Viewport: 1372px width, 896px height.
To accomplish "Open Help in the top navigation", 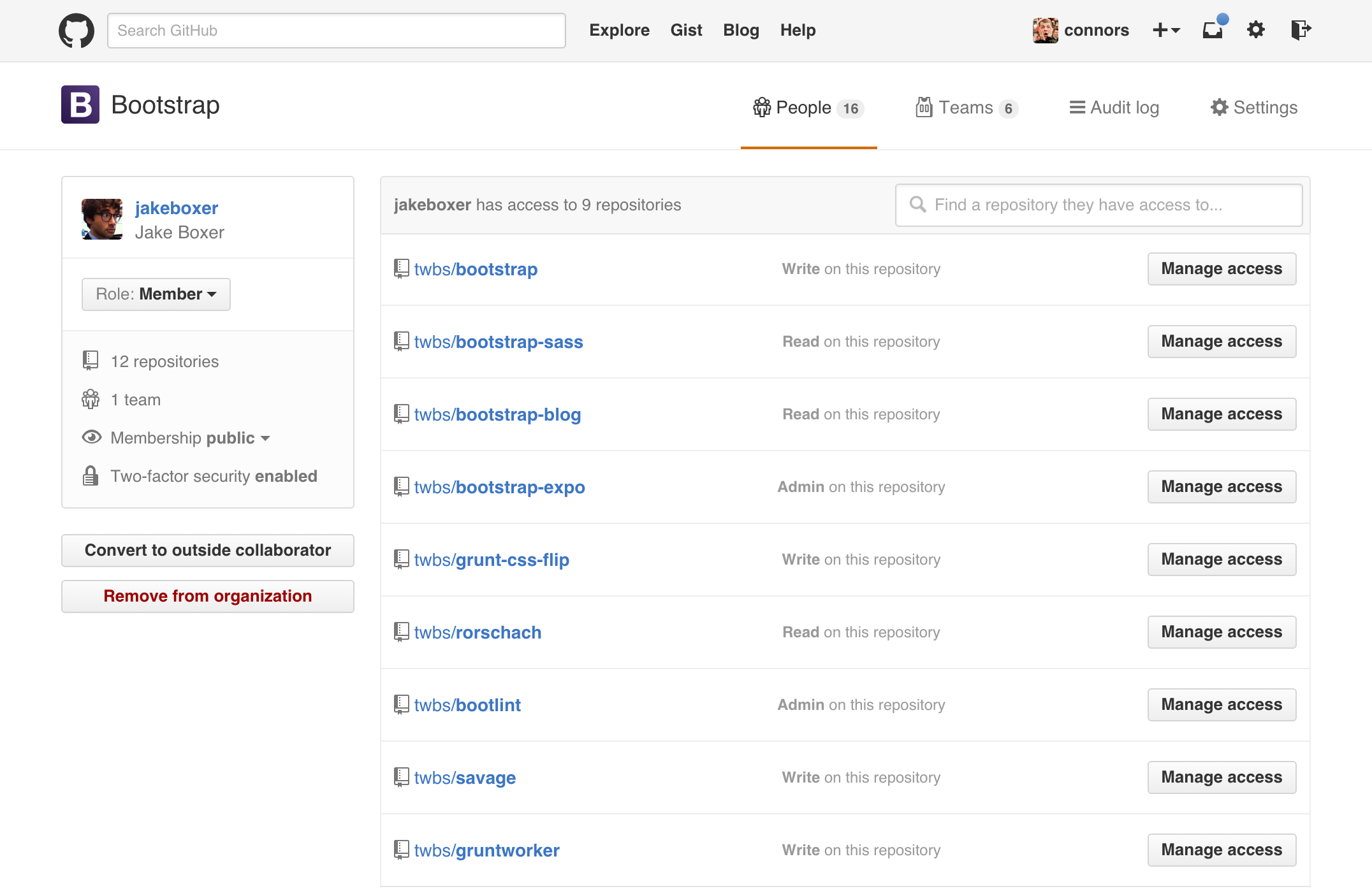I will [798, 30].
